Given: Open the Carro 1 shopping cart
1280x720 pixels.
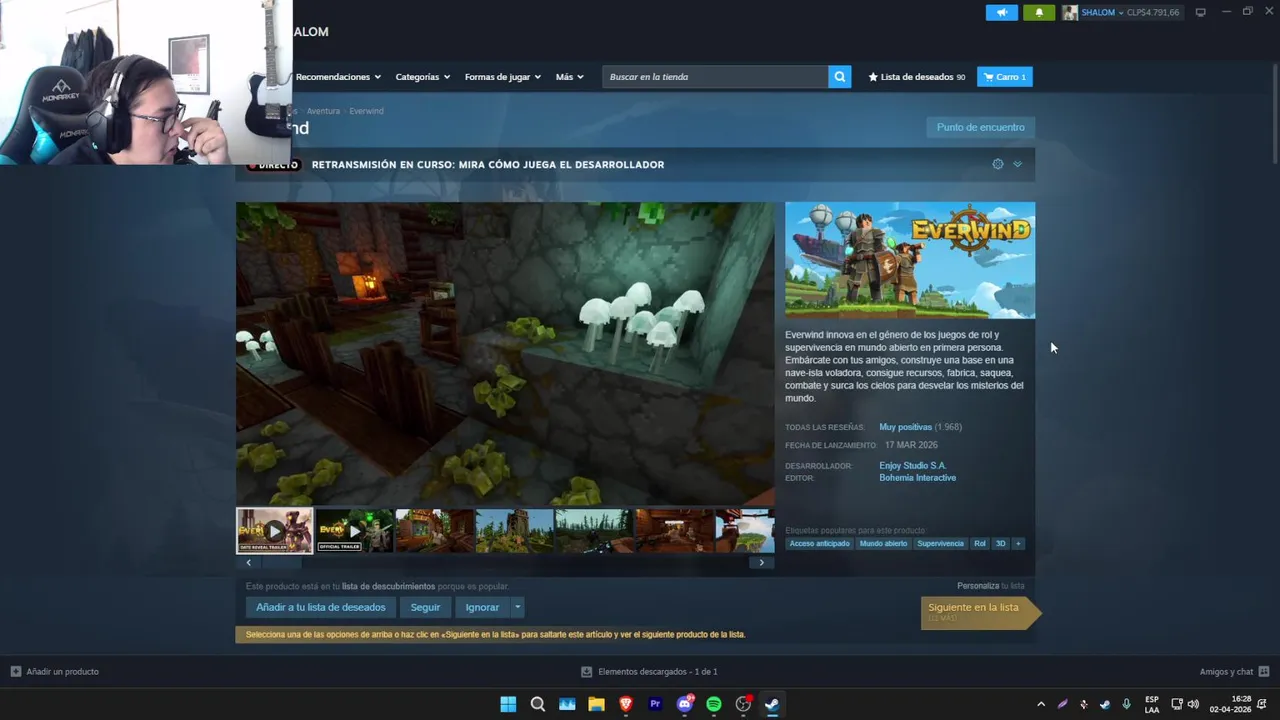Looking at the screenshot, I should click(1005, 77).
